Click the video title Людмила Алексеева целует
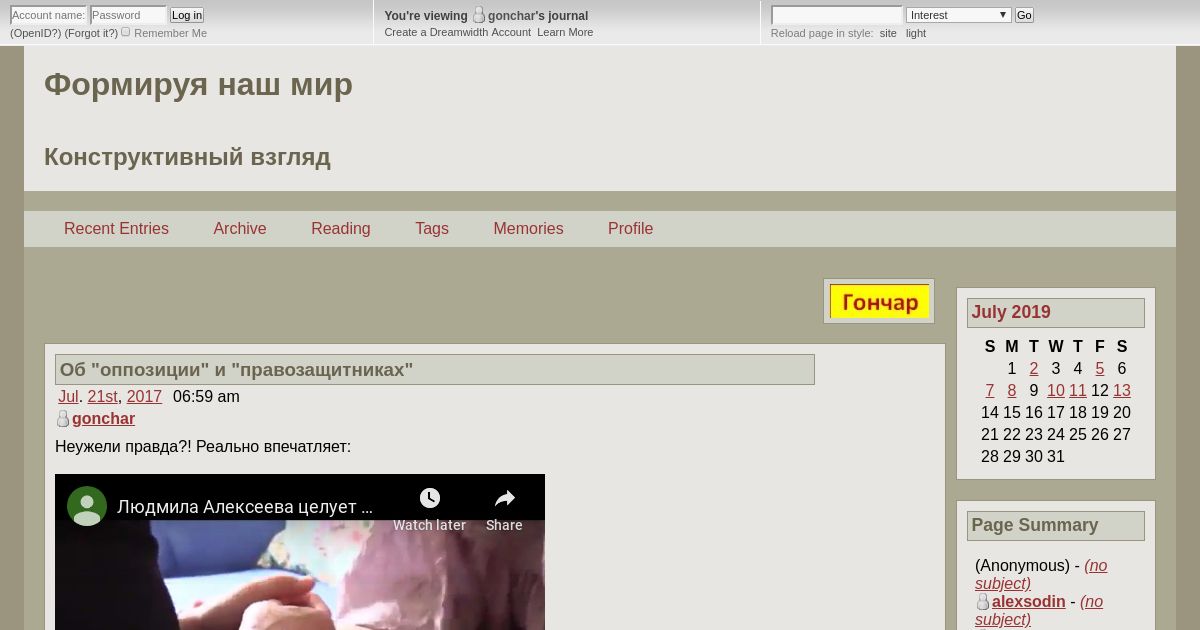The width and height of the screenshot is (1200, 630). 245,507
